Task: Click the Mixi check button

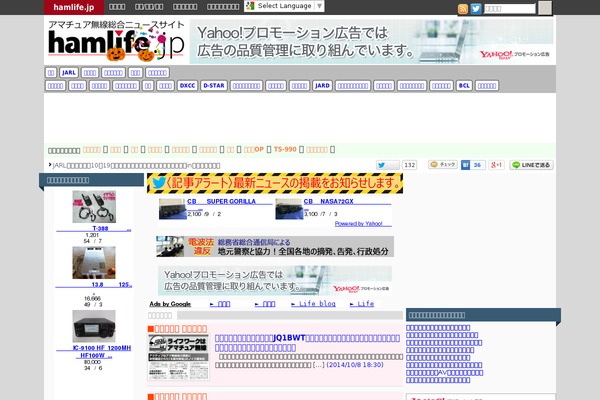Action: point(443,165)
